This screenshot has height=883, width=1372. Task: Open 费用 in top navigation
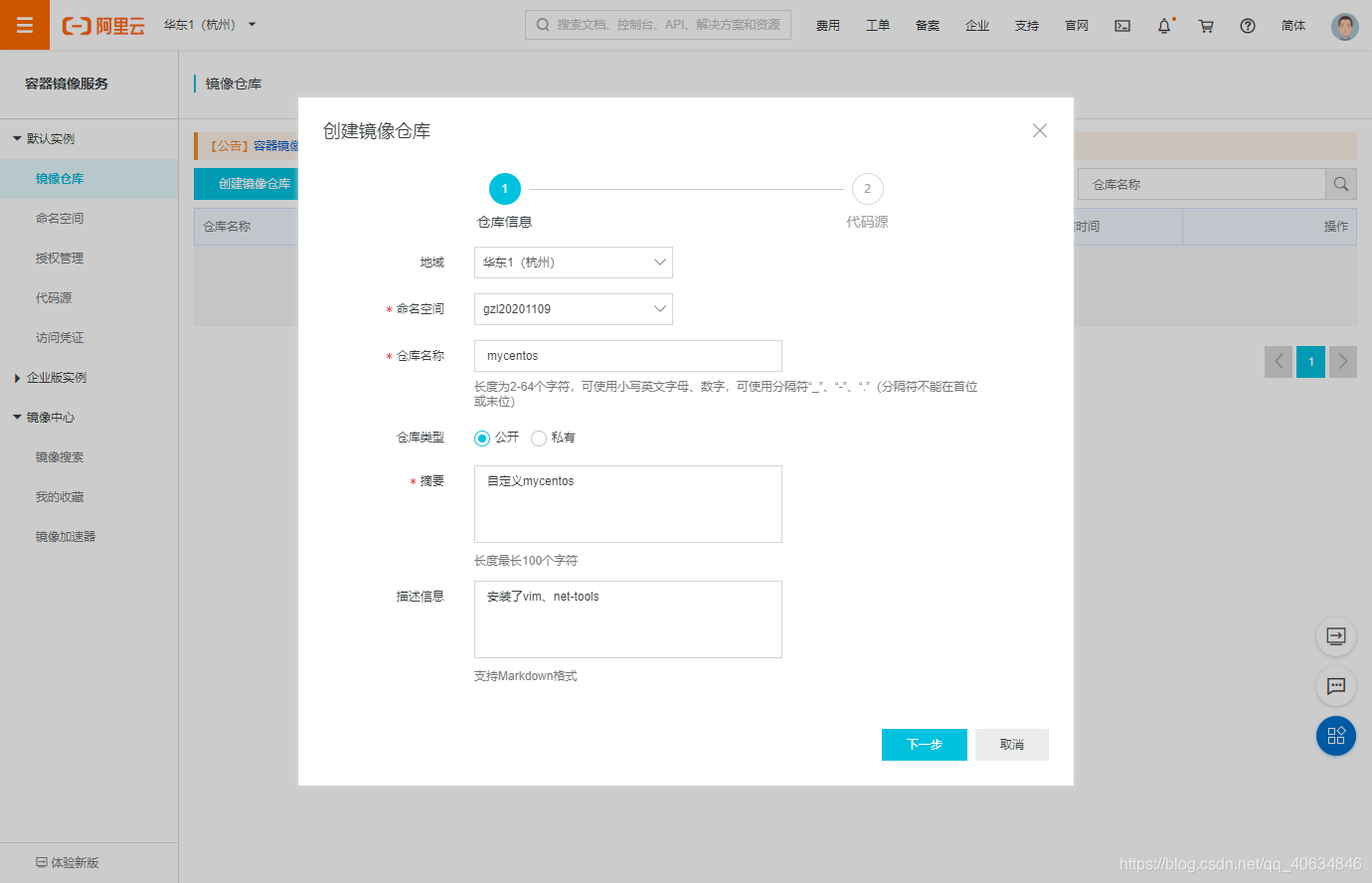(x=828, y=26)
